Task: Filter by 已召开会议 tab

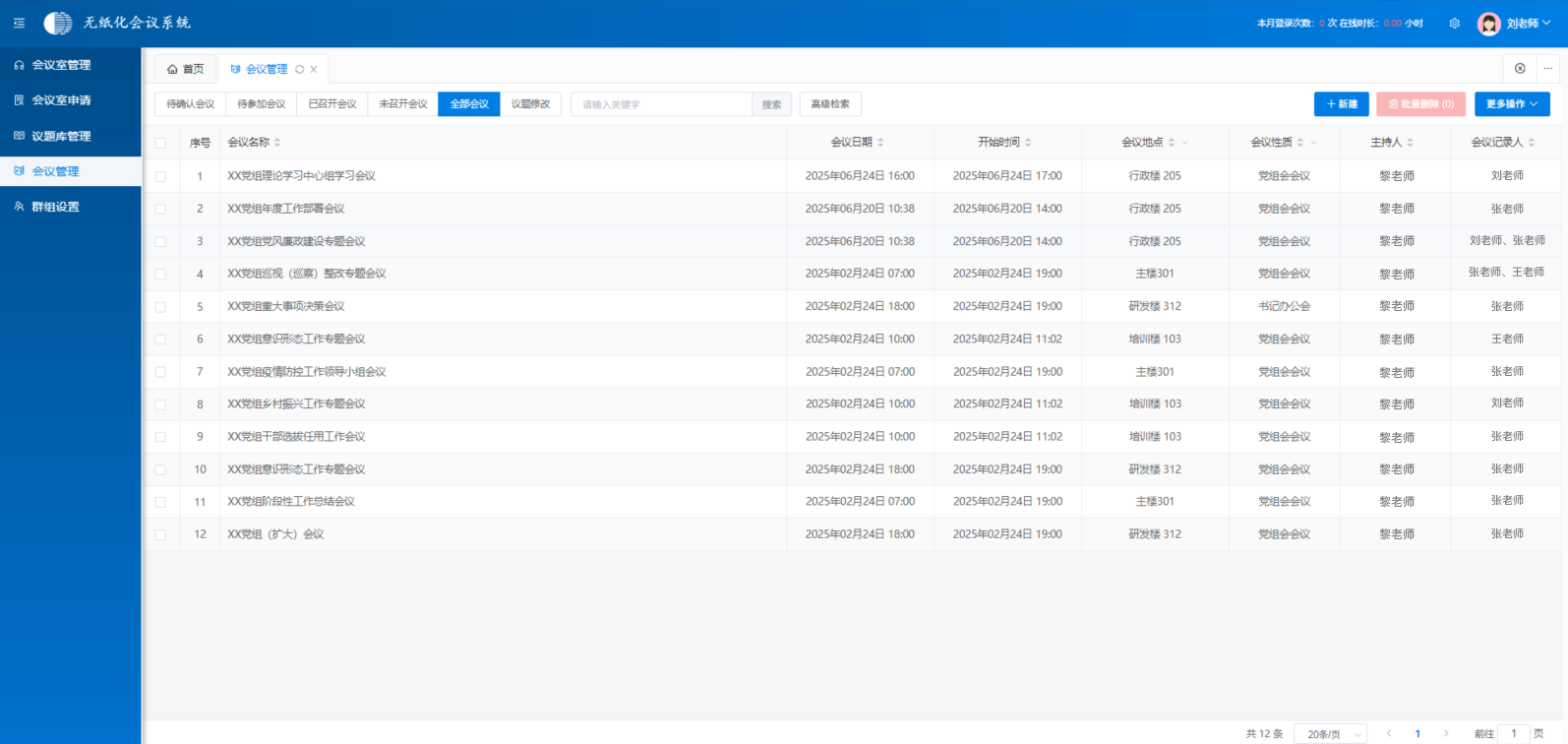Action: tap(332, 103)
